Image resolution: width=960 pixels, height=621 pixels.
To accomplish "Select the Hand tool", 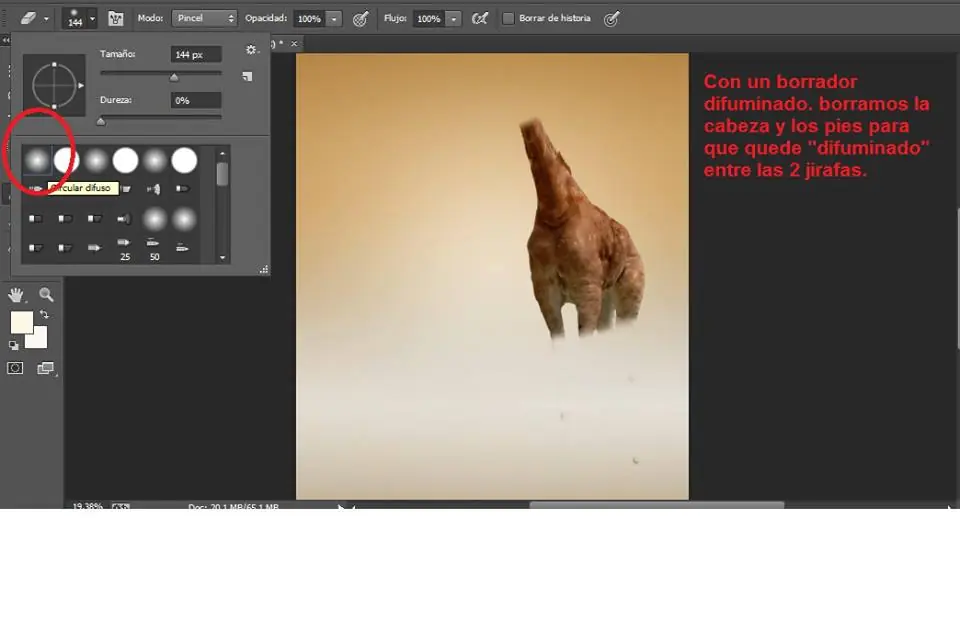I will (x=16, y=295).
